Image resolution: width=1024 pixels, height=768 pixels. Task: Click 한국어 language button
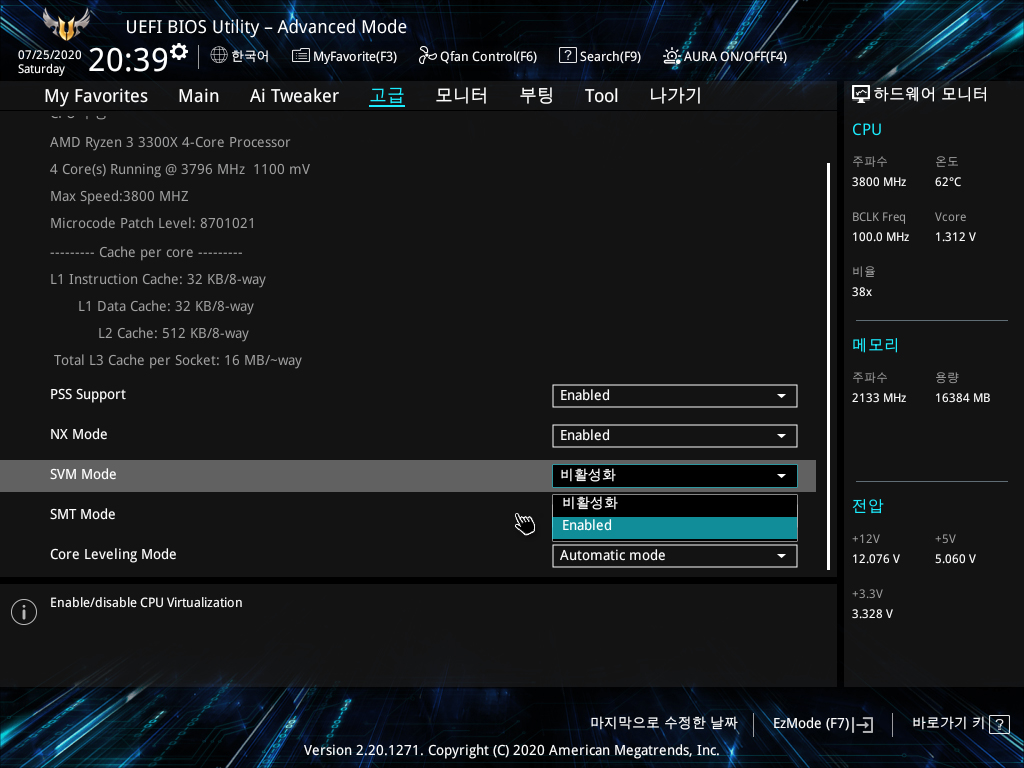point(250,56)
